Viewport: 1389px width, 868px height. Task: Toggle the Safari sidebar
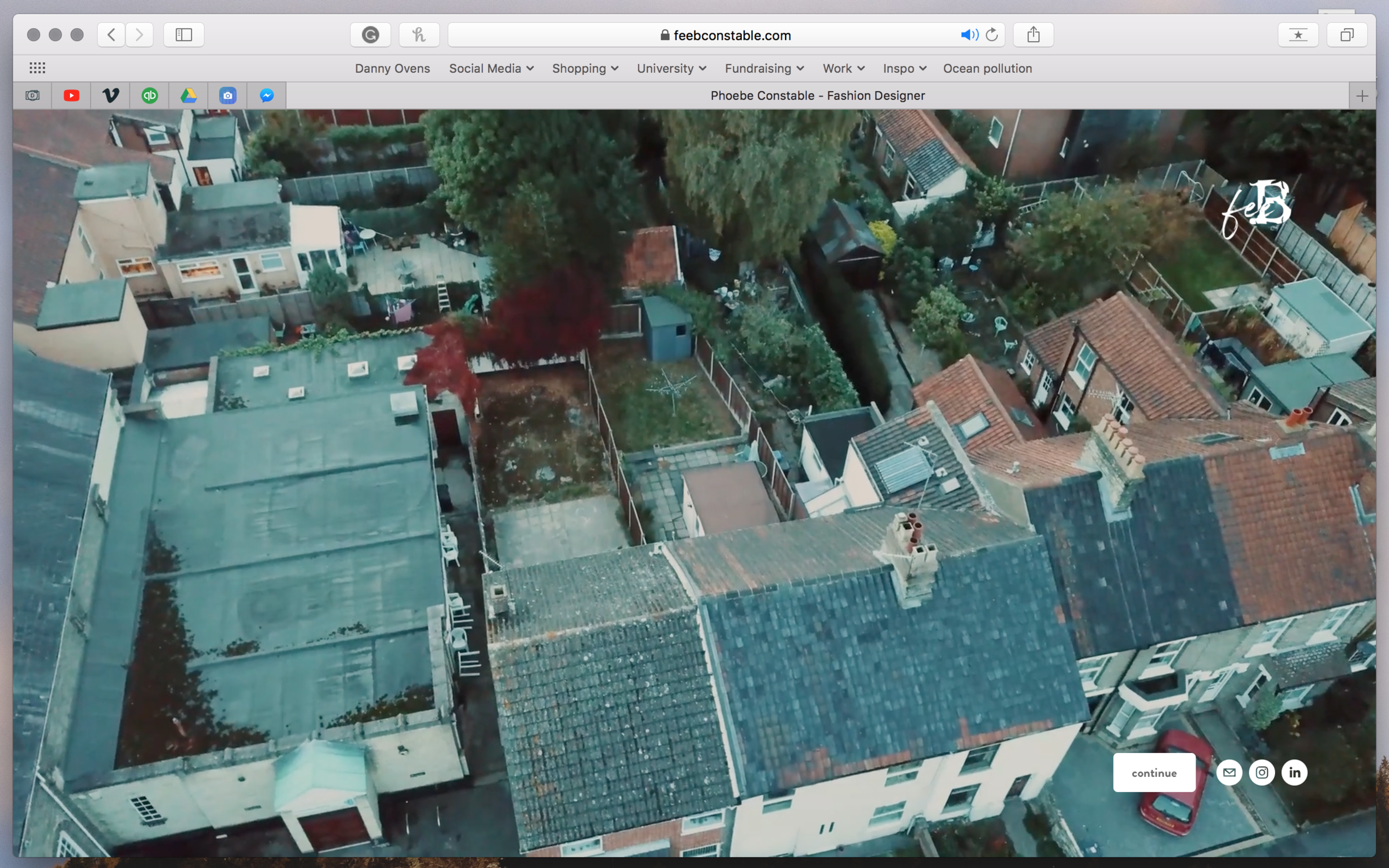point(184,34)
